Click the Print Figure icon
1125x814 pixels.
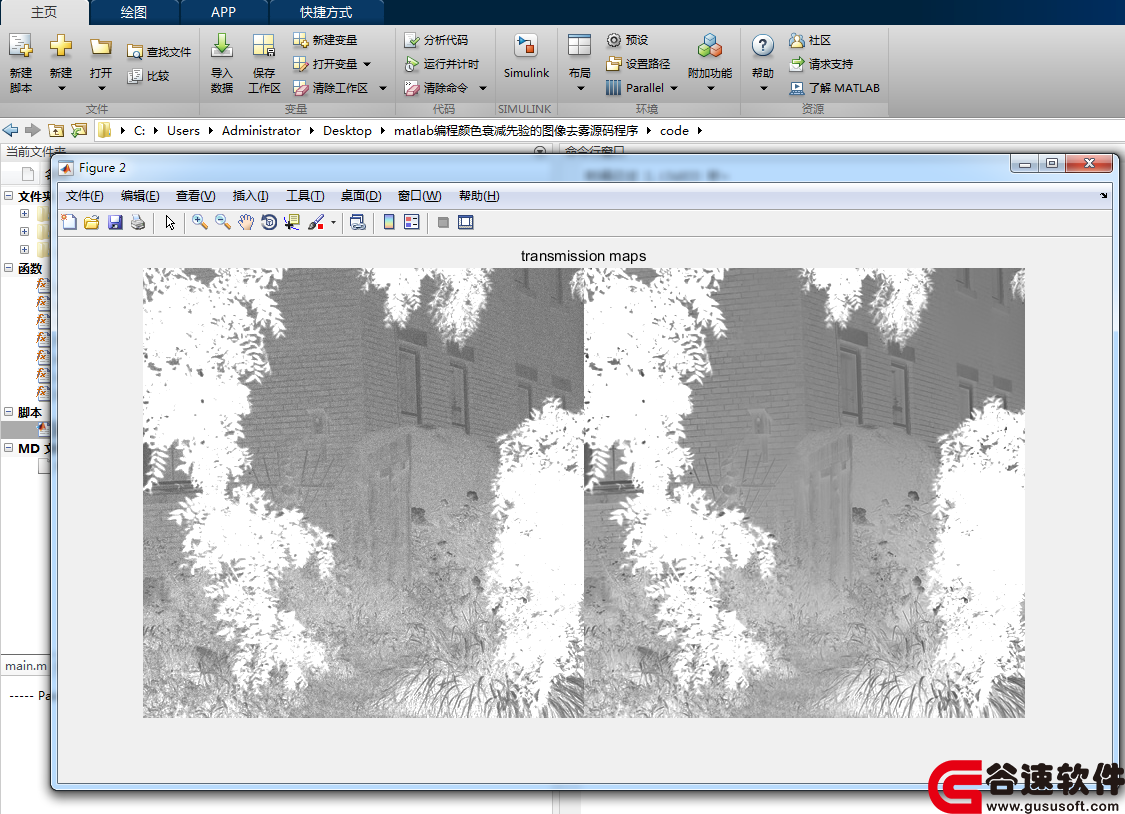[x=138, y=222]
